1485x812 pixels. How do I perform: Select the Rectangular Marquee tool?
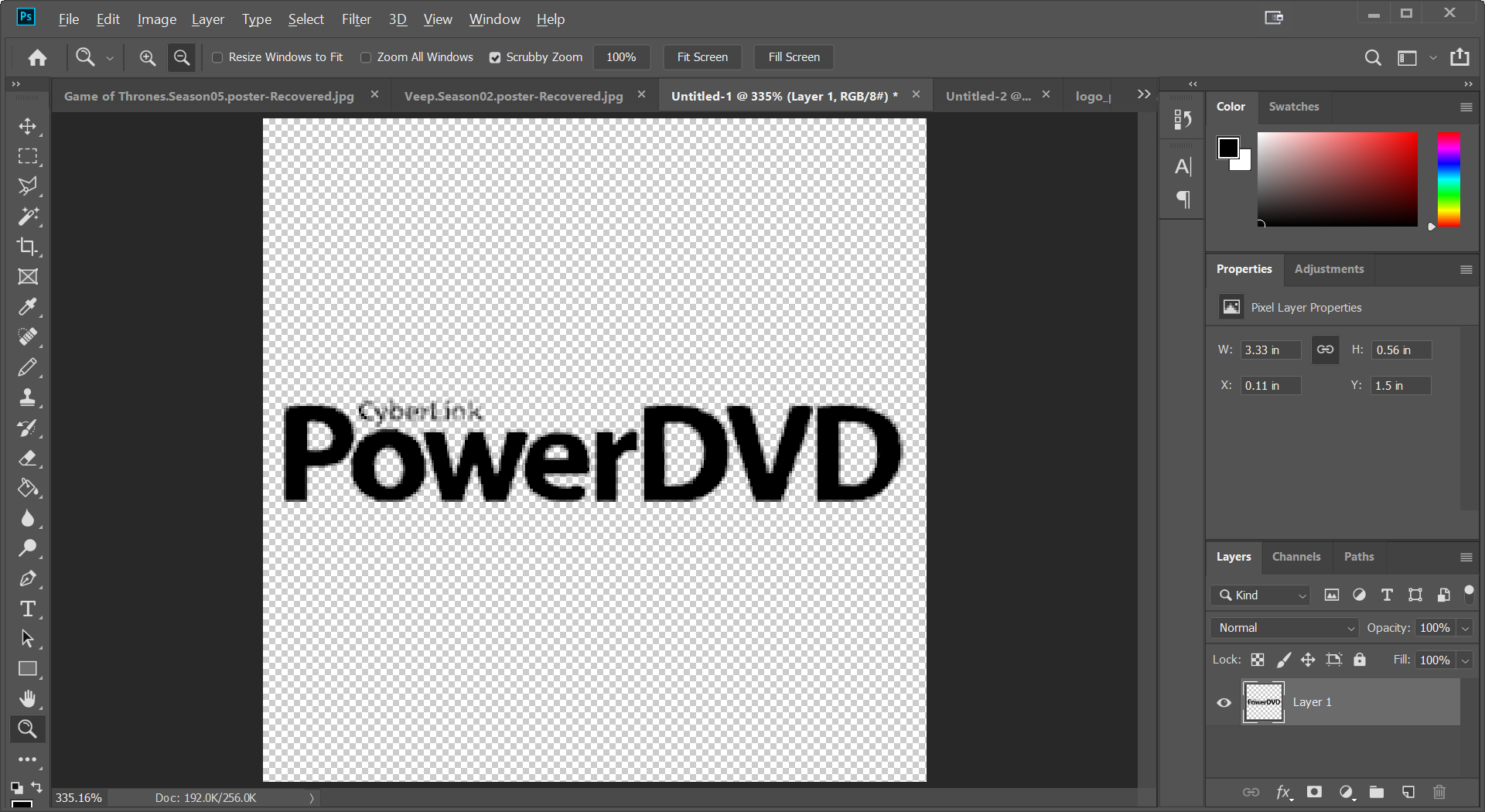click(28, 156)
